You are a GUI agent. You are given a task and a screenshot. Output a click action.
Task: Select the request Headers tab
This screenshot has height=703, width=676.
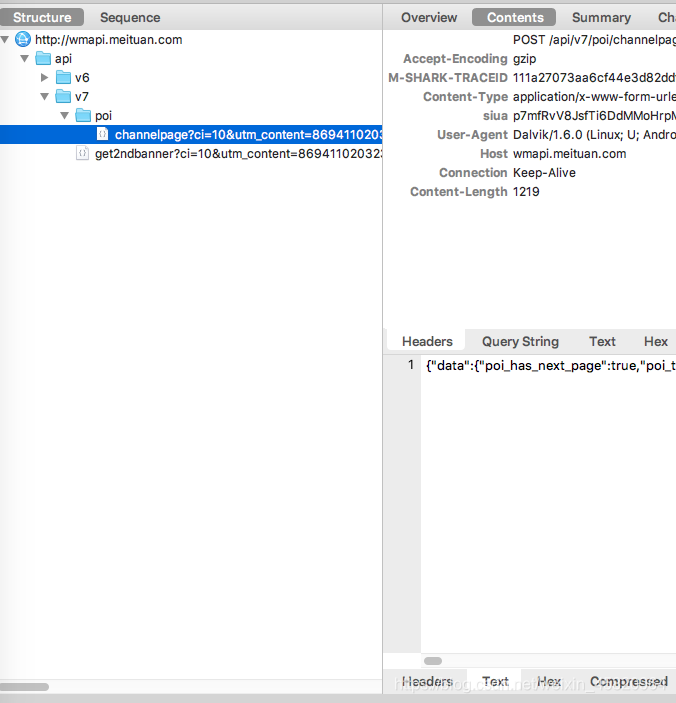[x=427, y=341]
